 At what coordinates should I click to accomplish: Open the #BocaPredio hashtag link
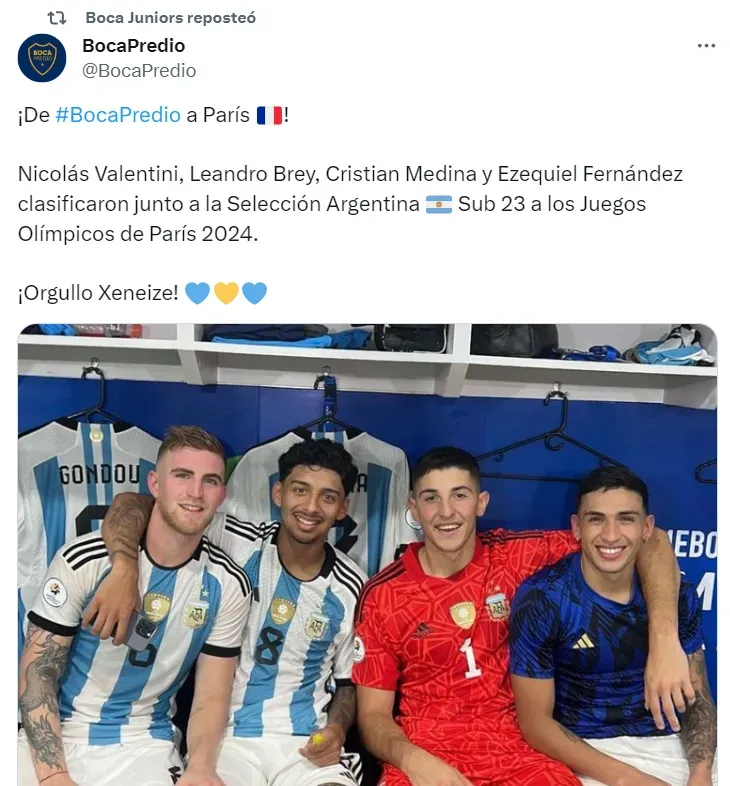[x=118, y=115]
